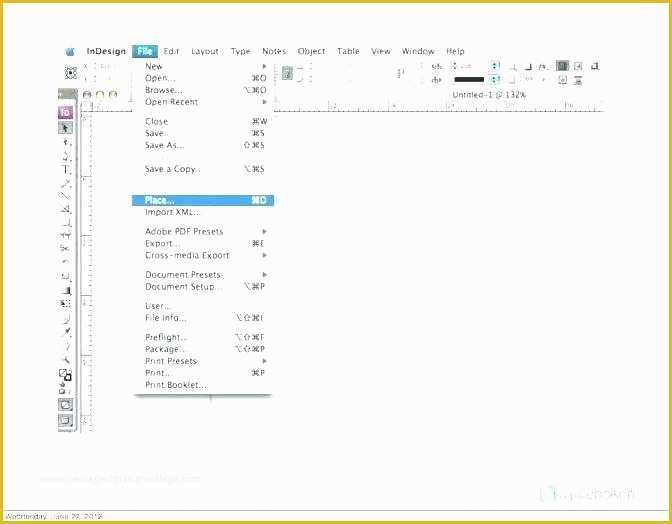Choose Browse... from the File menu
Image resolution: width=672 pixels, height=524 pixels.
203,90
